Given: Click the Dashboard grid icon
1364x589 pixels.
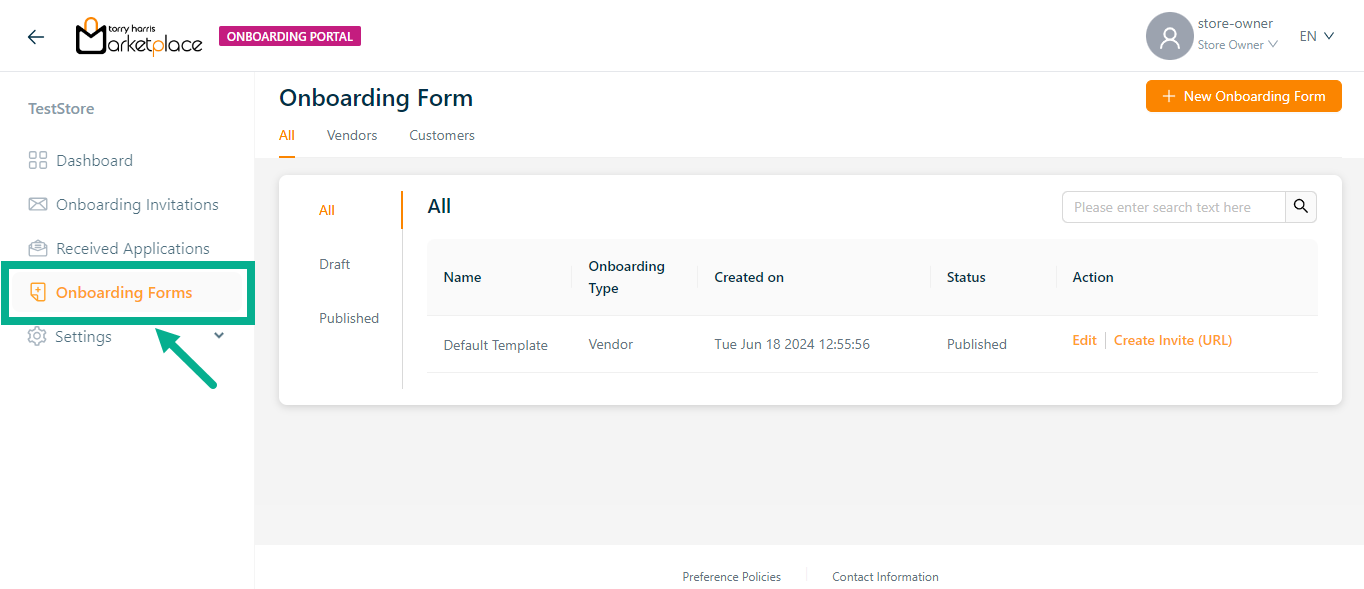Looking at the screenshot, I should click(x=38, y=160).
